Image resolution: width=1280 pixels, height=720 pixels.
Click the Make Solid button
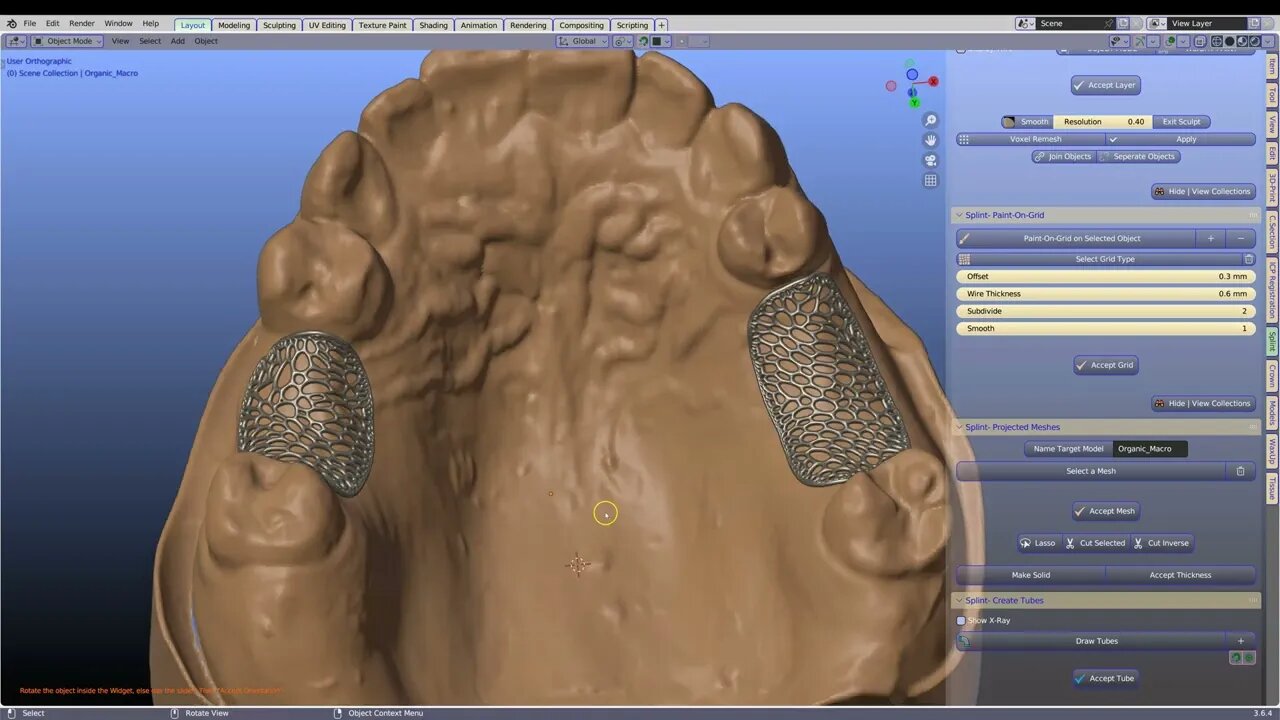(x=1031, y=575)
